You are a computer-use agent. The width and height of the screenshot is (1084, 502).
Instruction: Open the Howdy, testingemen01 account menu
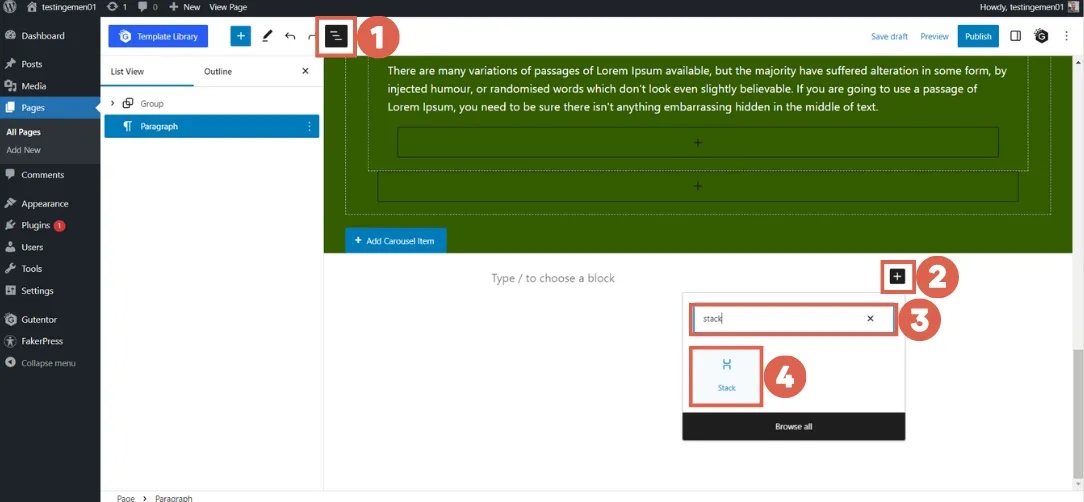coord(1029,7)
